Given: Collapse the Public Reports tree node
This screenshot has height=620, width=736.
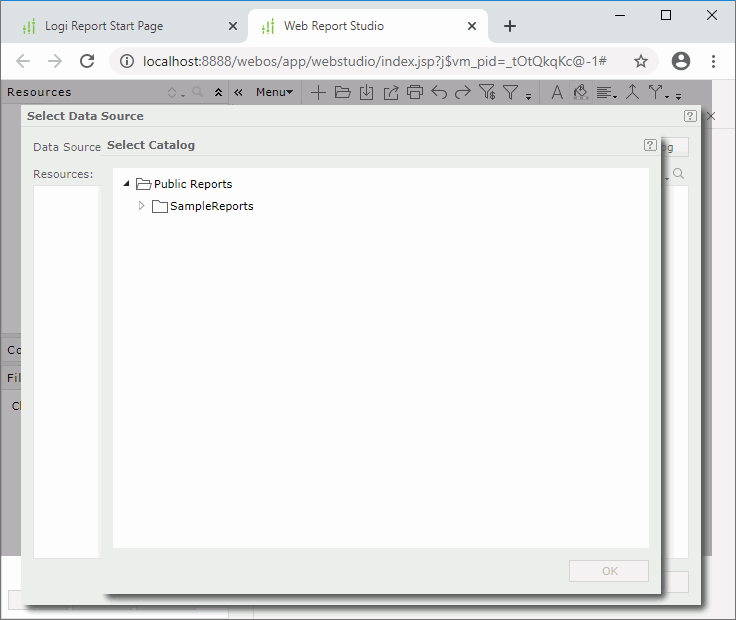Looking at the screenshot, I should (126, 184).
